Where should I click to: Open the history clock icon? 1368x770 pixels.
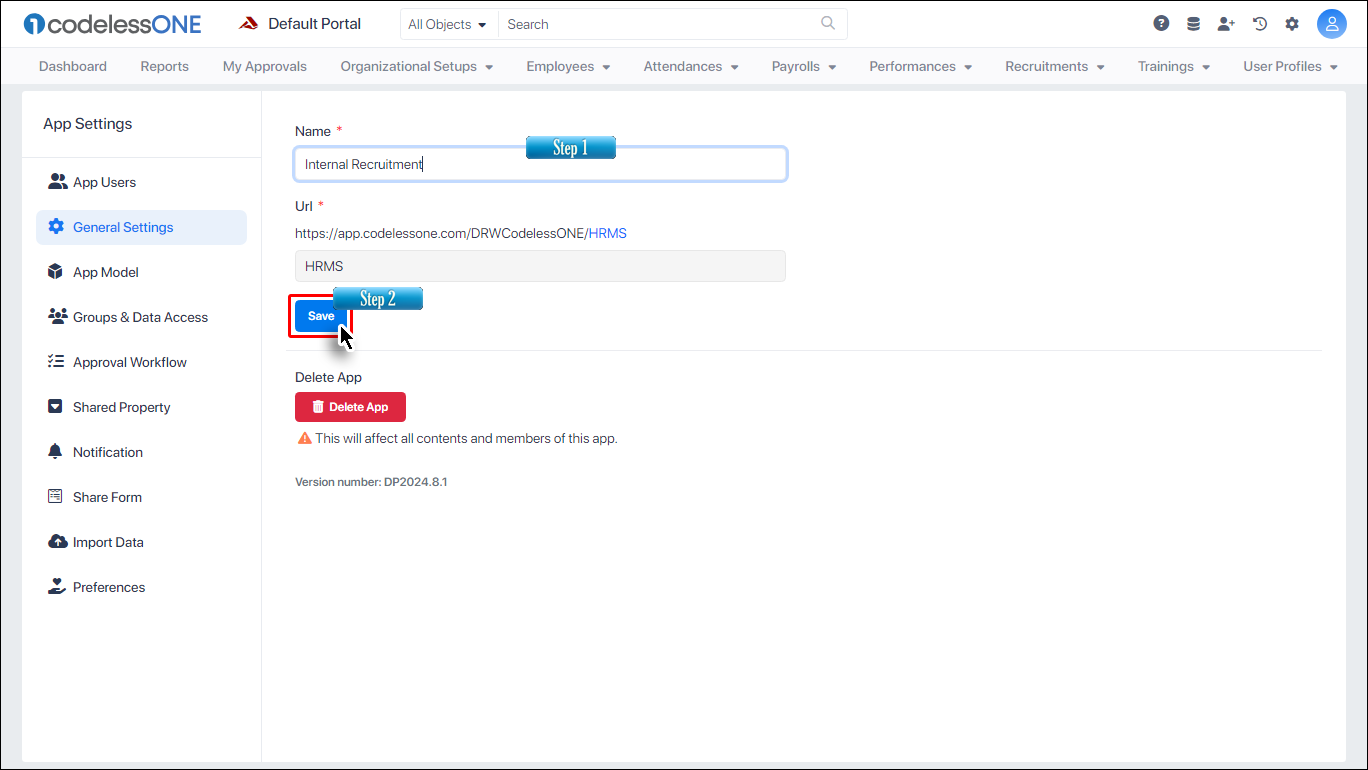1260,24
